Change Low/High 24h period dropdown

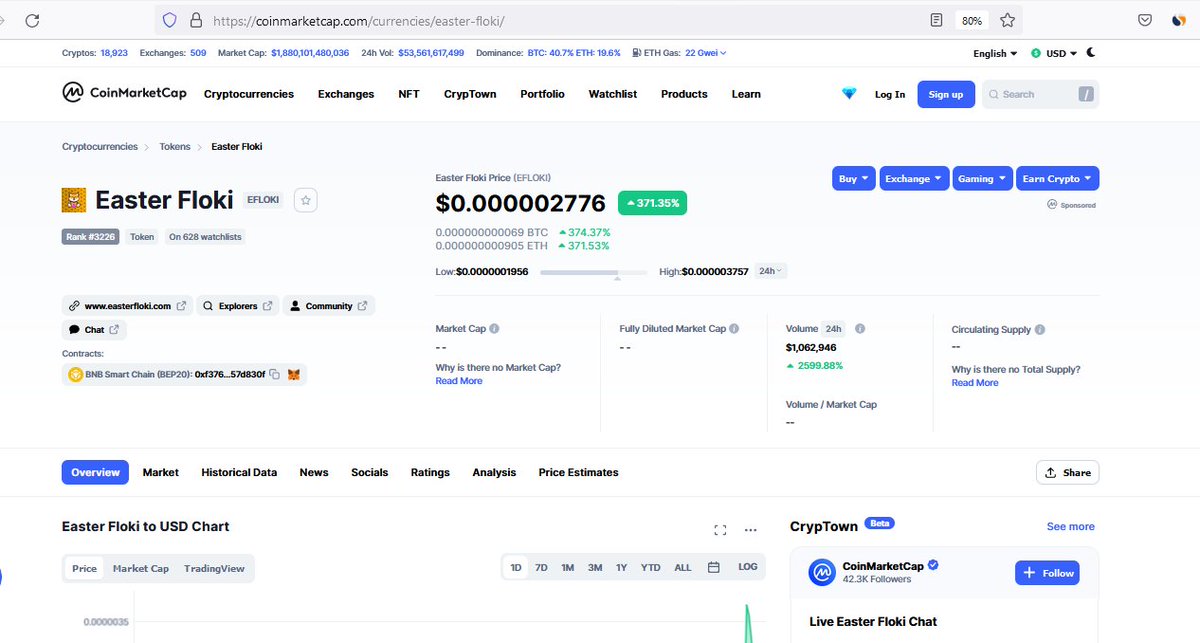tap(771, 271)
